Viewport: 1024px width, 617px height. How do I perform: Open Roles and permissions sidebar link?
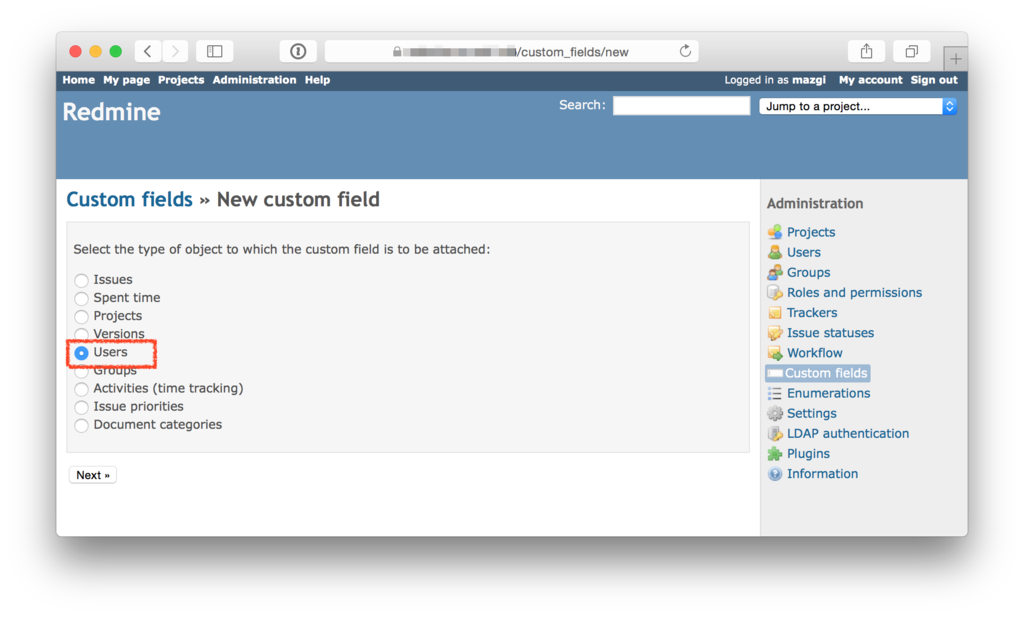[x=854, y=293]
